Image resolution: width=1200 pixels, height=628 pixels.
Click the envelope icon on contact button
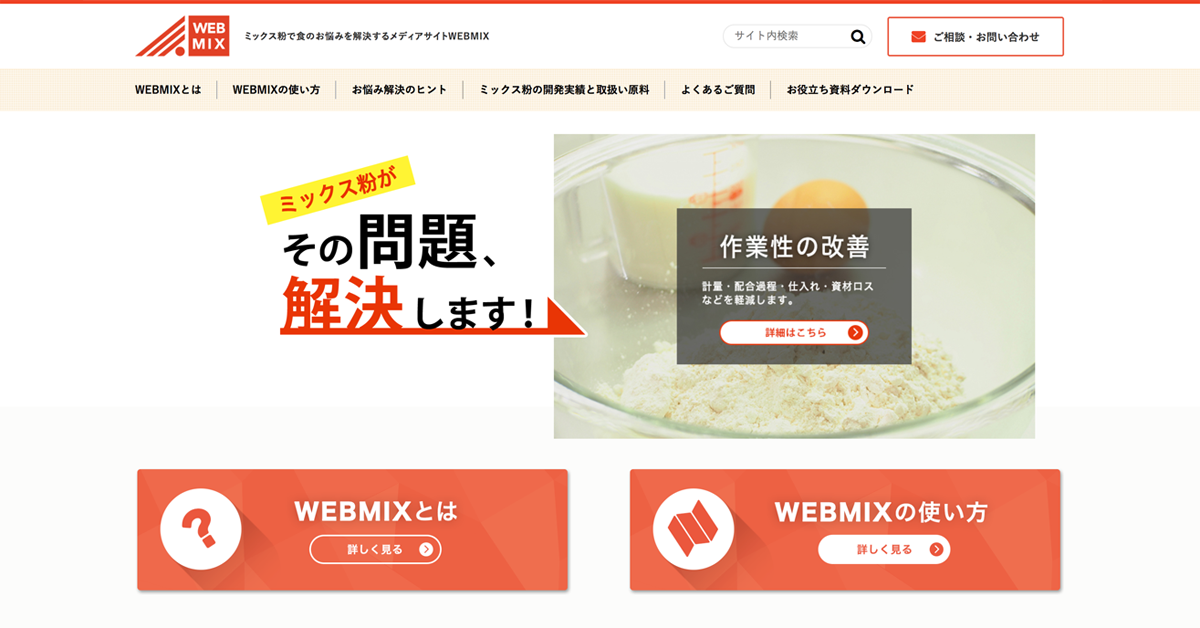point(918,37)
